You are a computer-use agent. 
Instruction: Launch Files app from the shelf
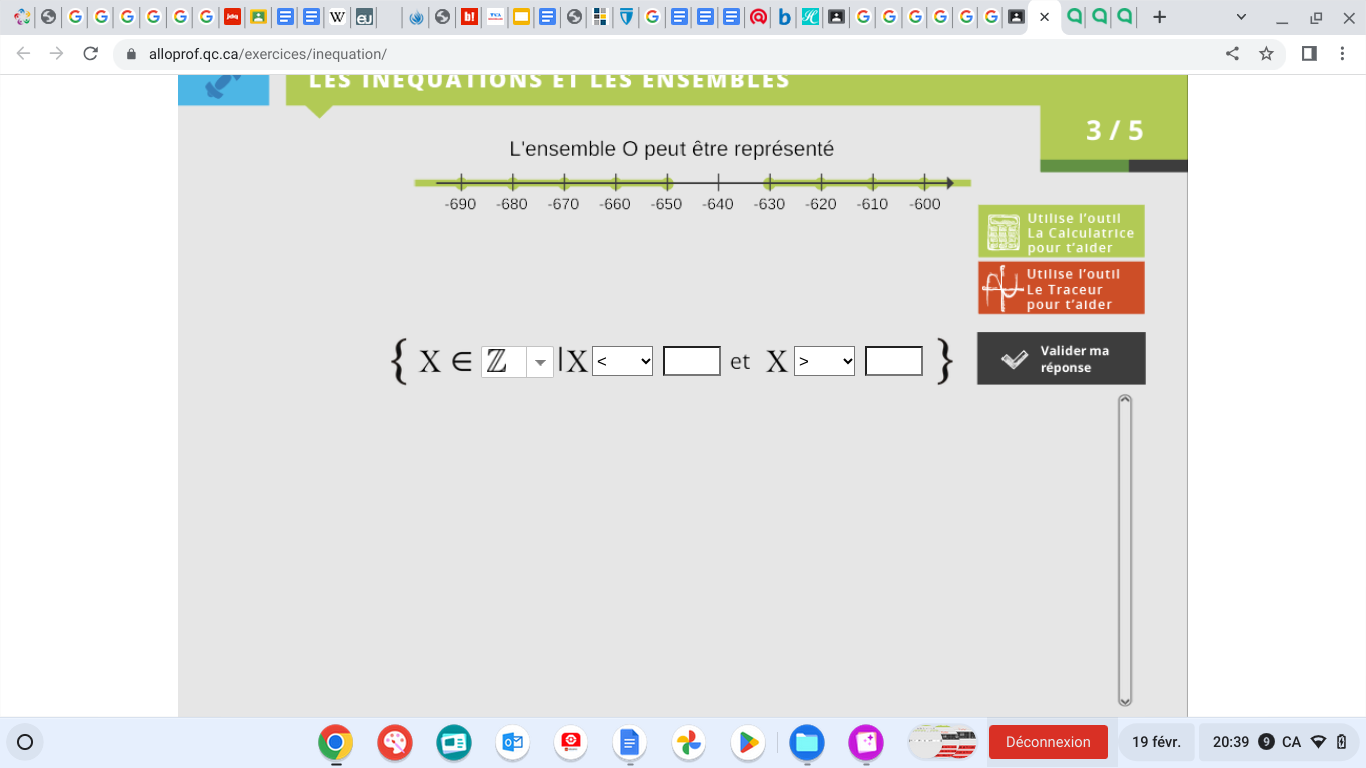pyautogui.click(x=806, y=742)
